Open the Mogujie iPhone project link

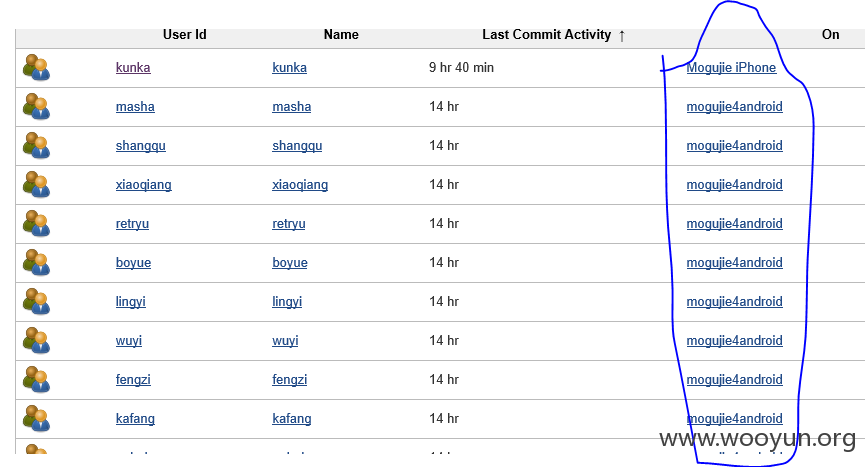731,68
